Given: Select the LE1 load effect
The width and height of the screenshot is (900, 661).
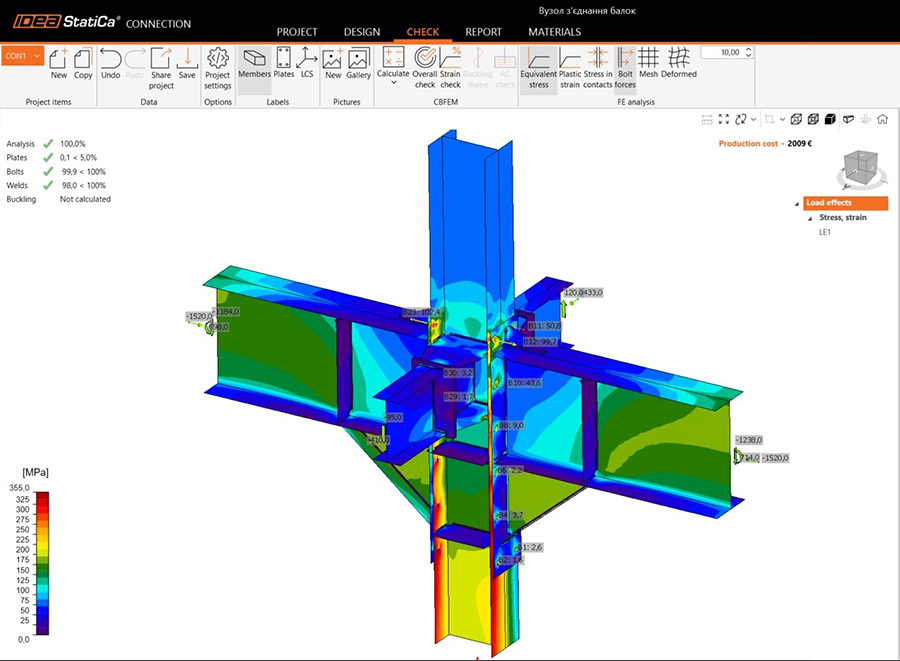Looking at the screenshot, I should [825, 232].
